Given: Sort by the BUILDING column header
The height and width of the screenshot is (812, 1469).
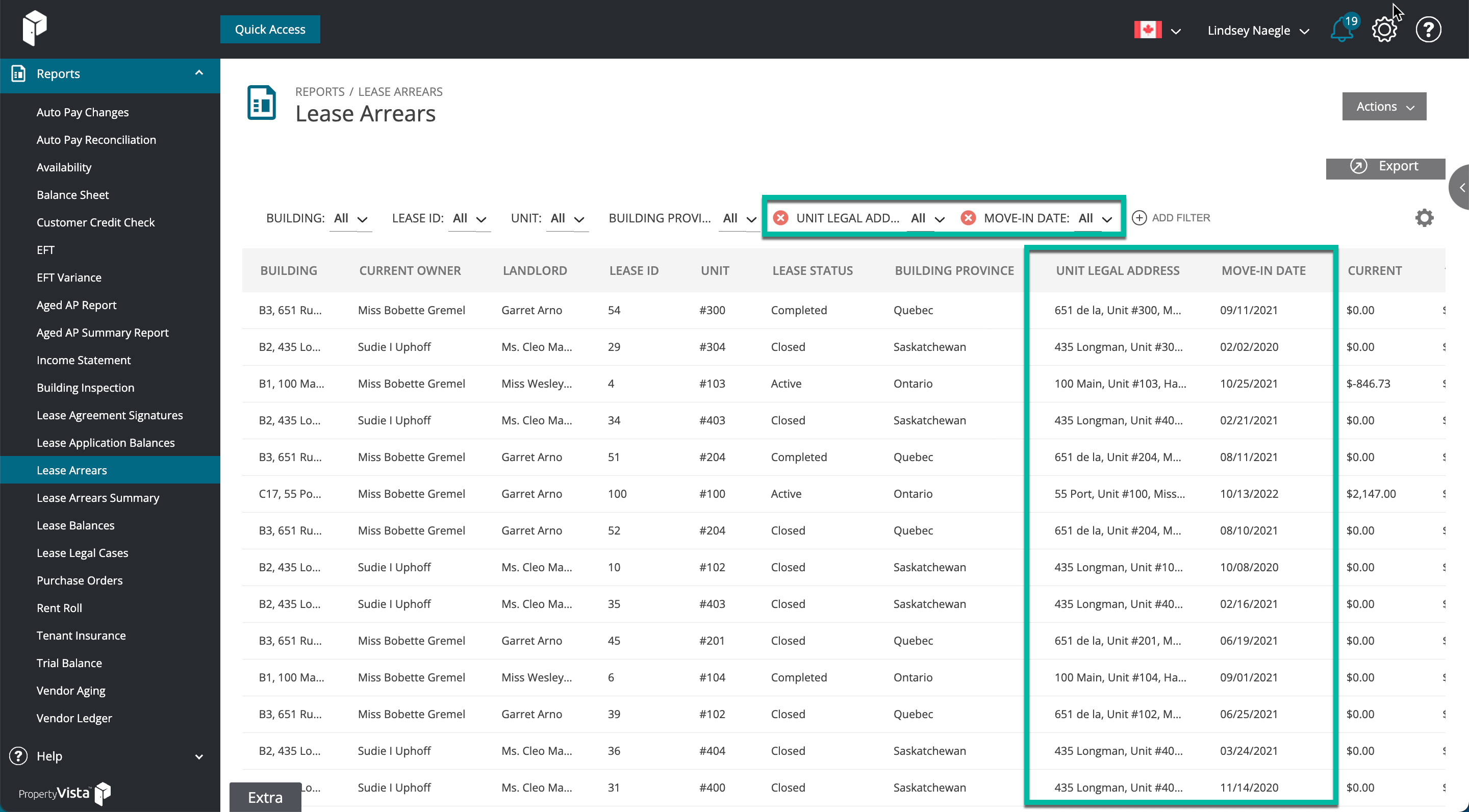Looking at the screenshot, I should (289, 271).
